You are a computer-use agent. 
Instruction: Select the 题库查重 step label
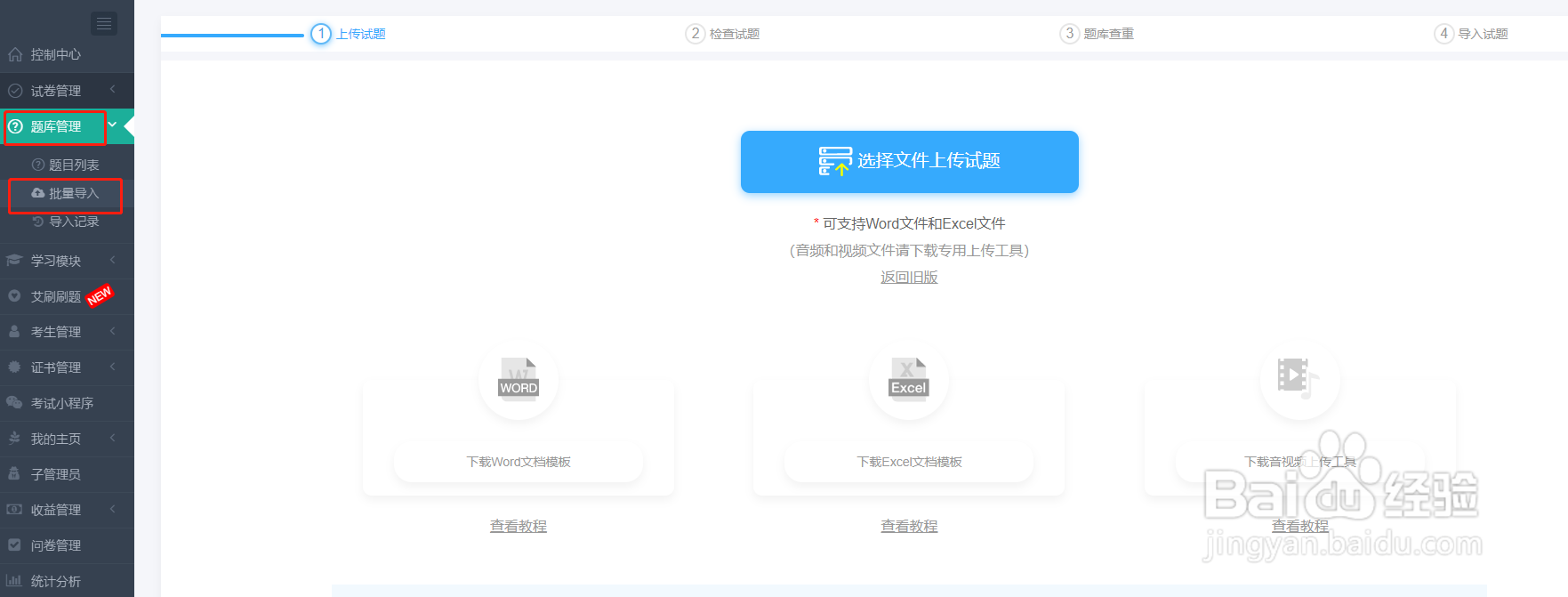(1109, 34)
